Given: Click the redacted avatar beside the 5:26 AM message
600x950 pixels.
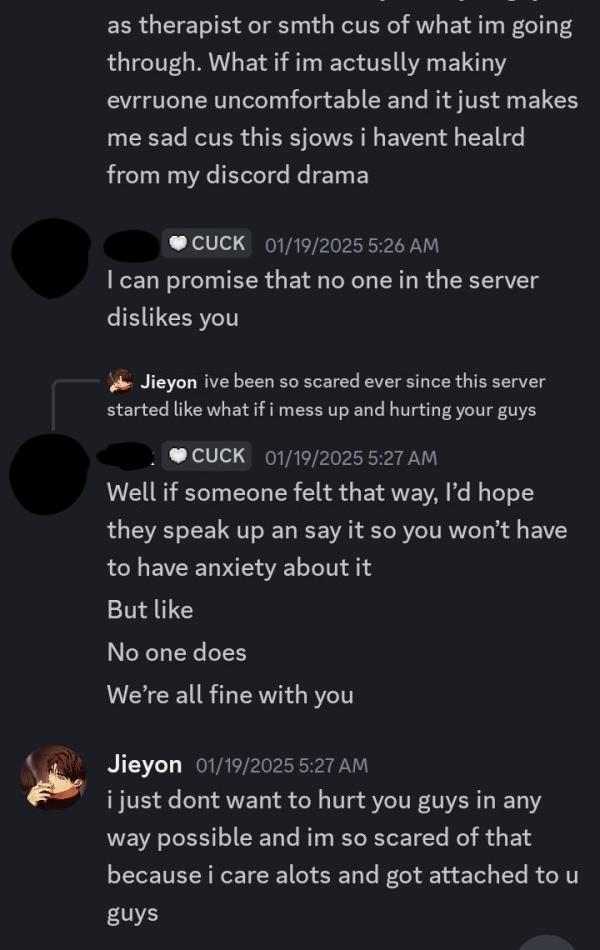Looking at the screenshot, I should [51, 257].
